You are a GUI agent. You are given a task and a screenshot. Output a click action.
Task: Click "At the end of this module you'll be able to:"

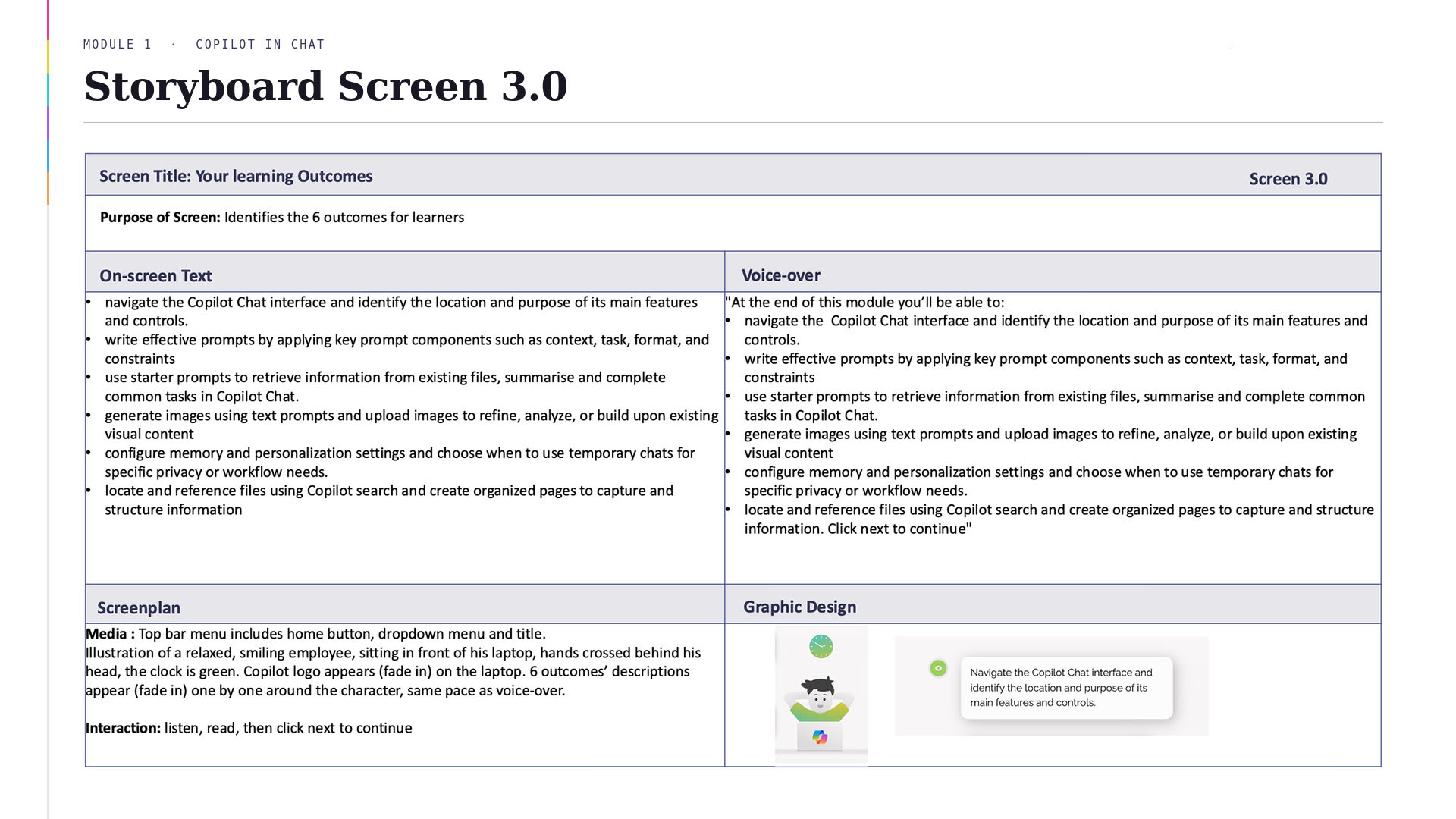865,302
